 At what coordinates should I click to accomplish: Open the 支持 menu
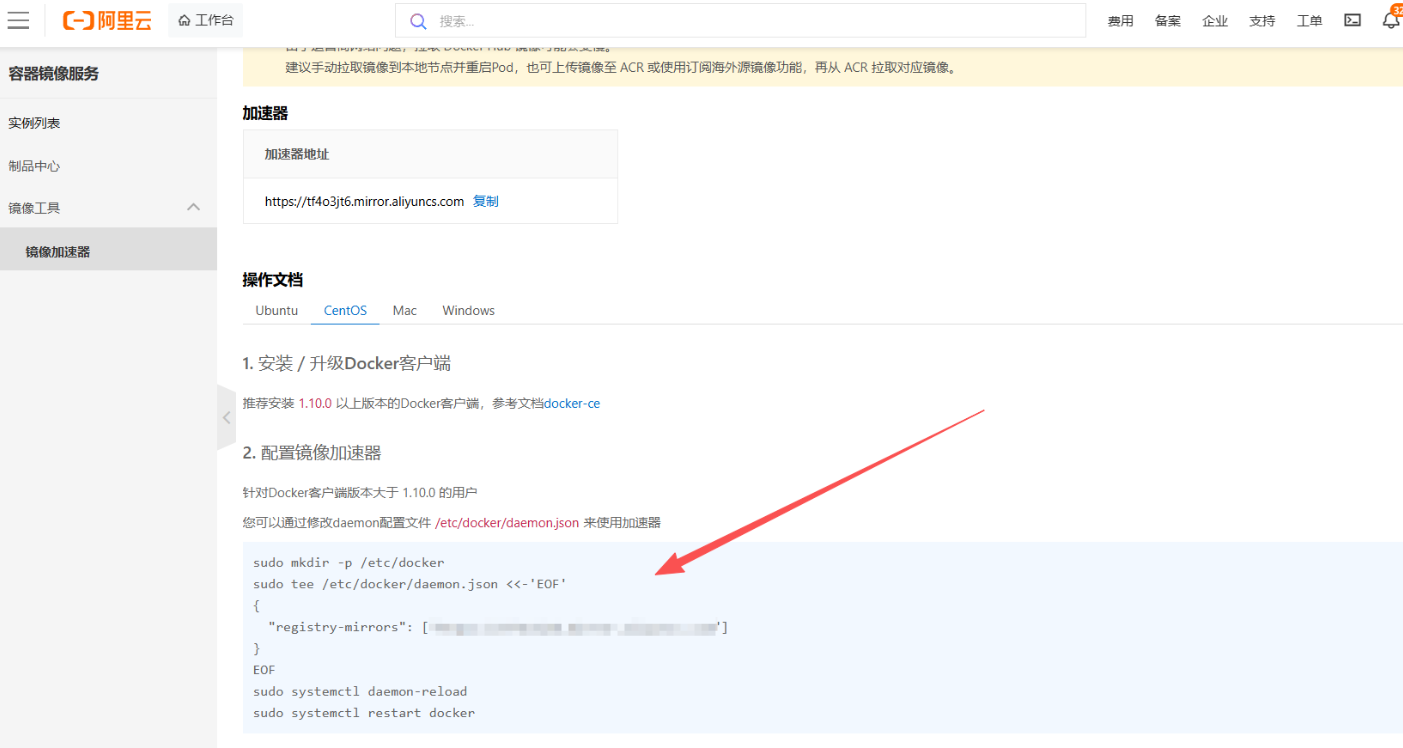coord(1262,21)
